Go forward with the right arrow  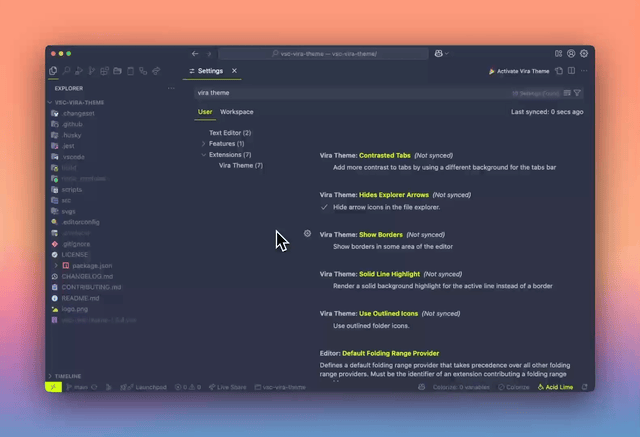209,53
